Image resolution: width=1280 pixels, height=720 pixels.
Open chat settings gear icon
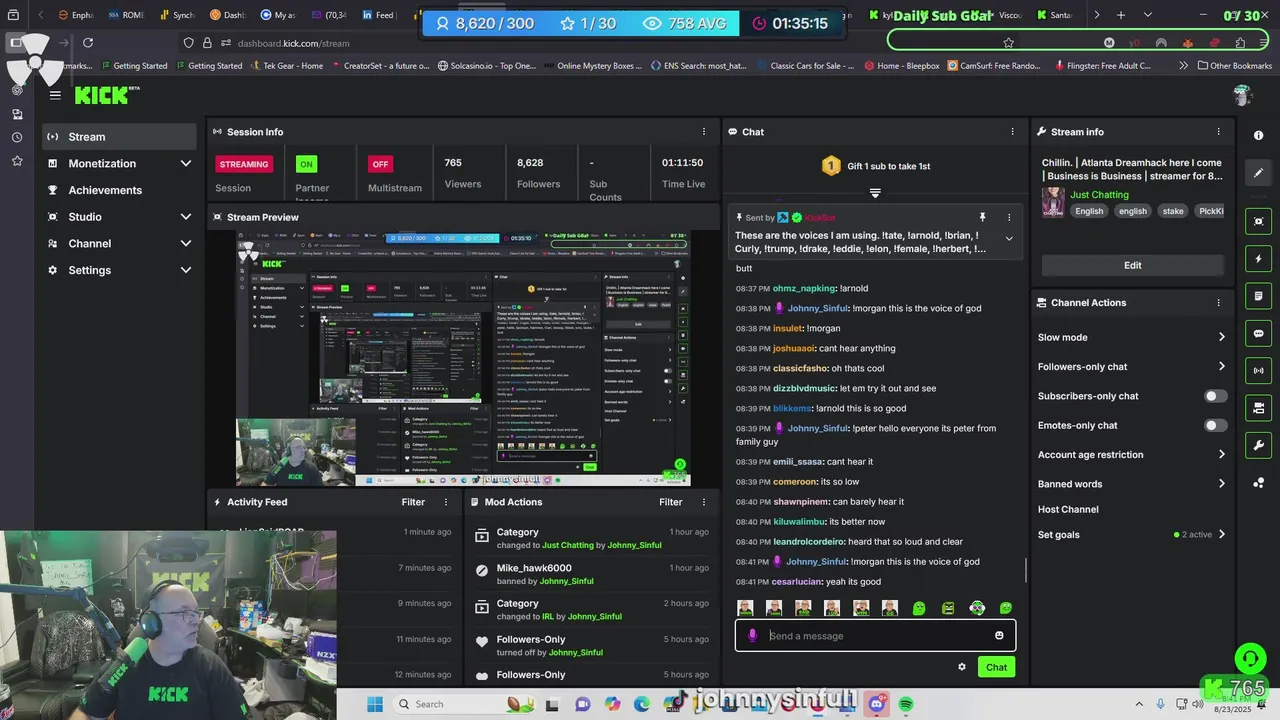[962, 667]
